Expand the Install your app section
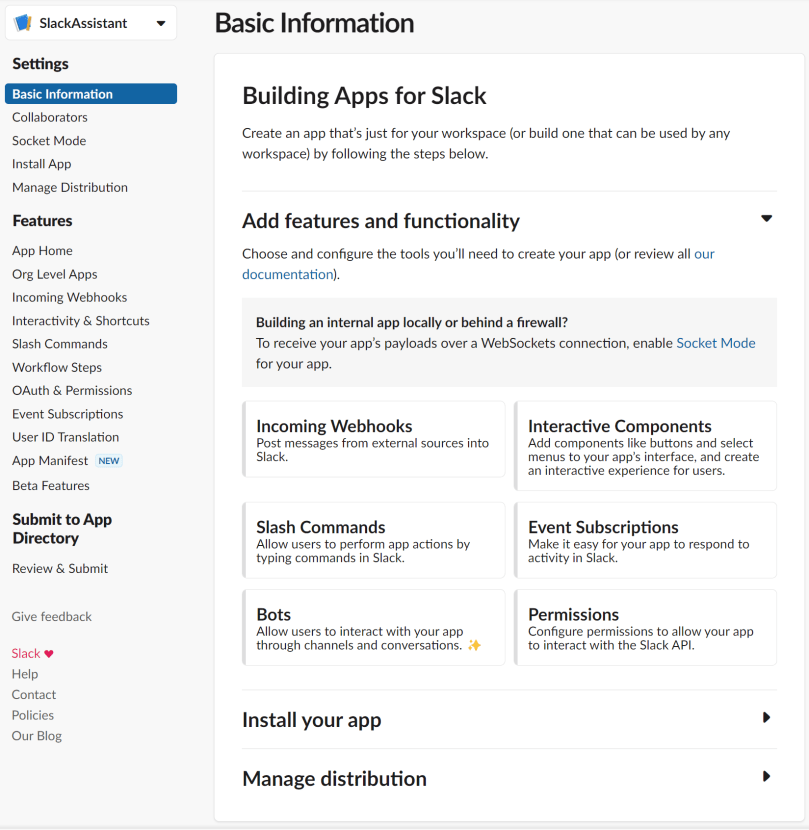The image size is (809, 830). [x=766, y=717]
